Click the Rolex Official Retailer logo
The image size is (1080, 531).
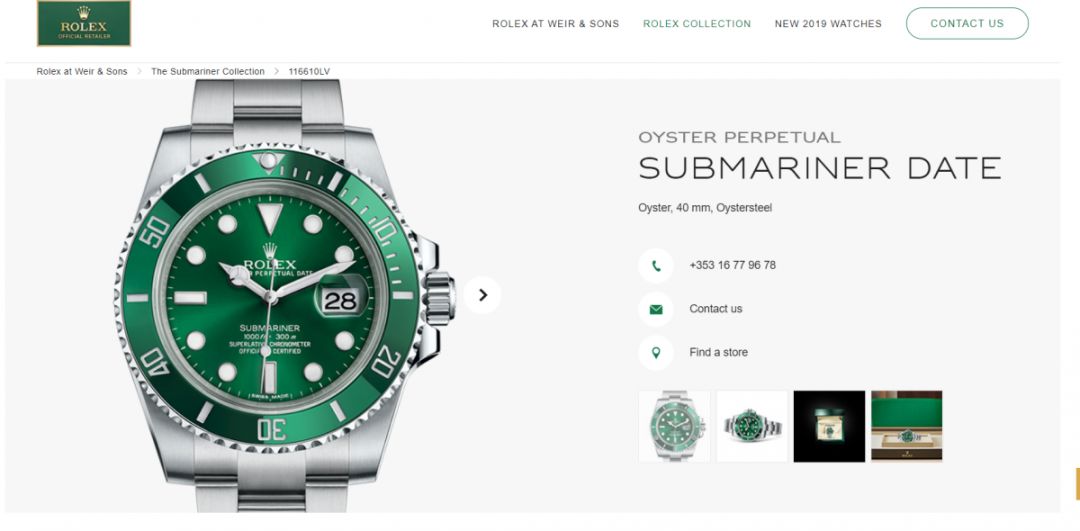tap(84, 23)
